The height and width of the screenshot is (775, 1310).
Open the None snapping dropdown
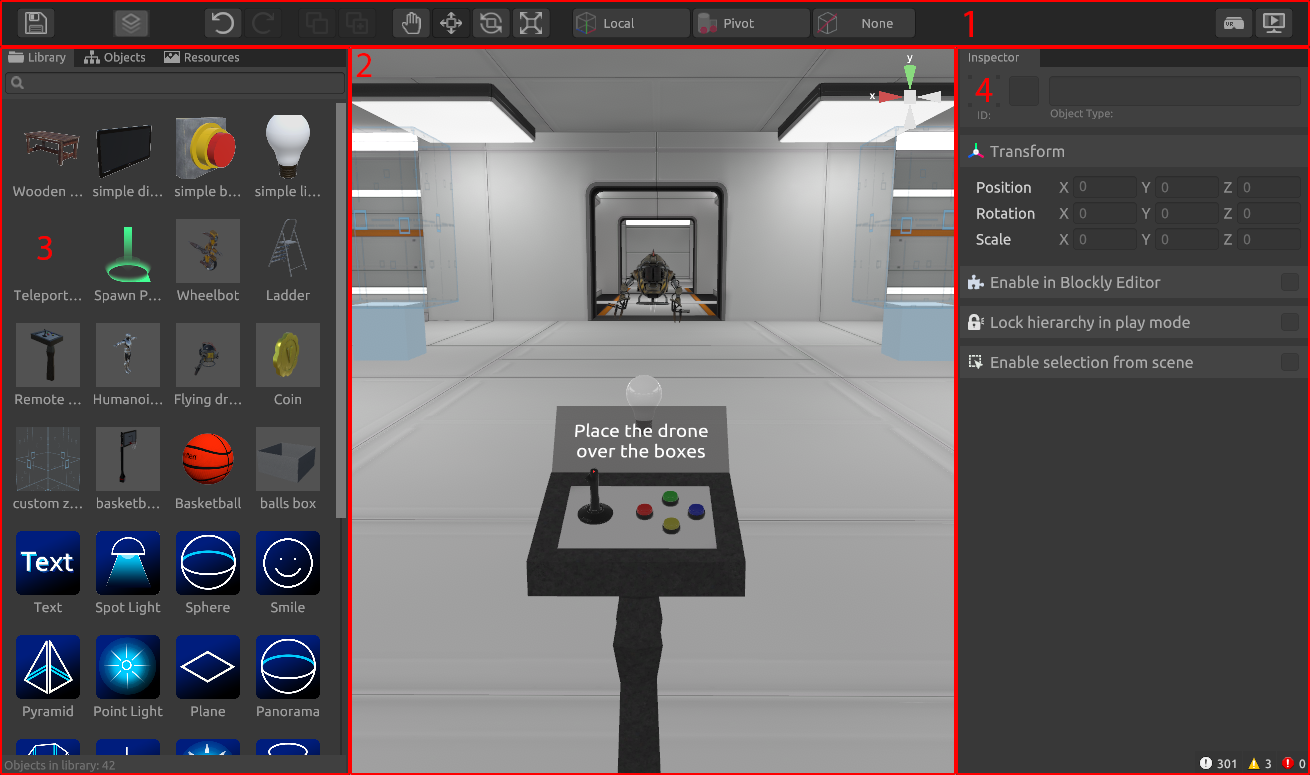coord(864,23)
